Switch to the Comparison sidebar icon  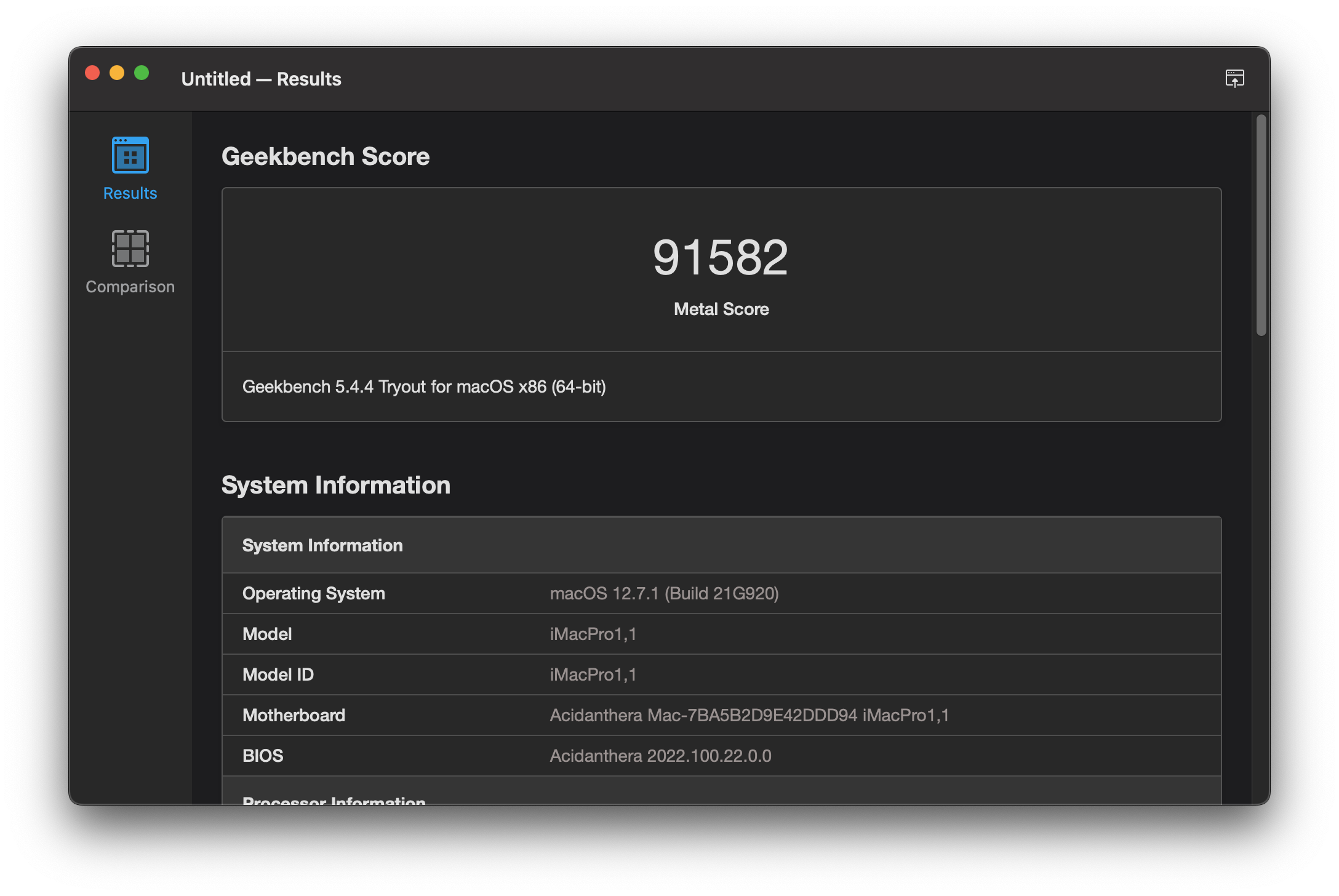coord(130,249)
